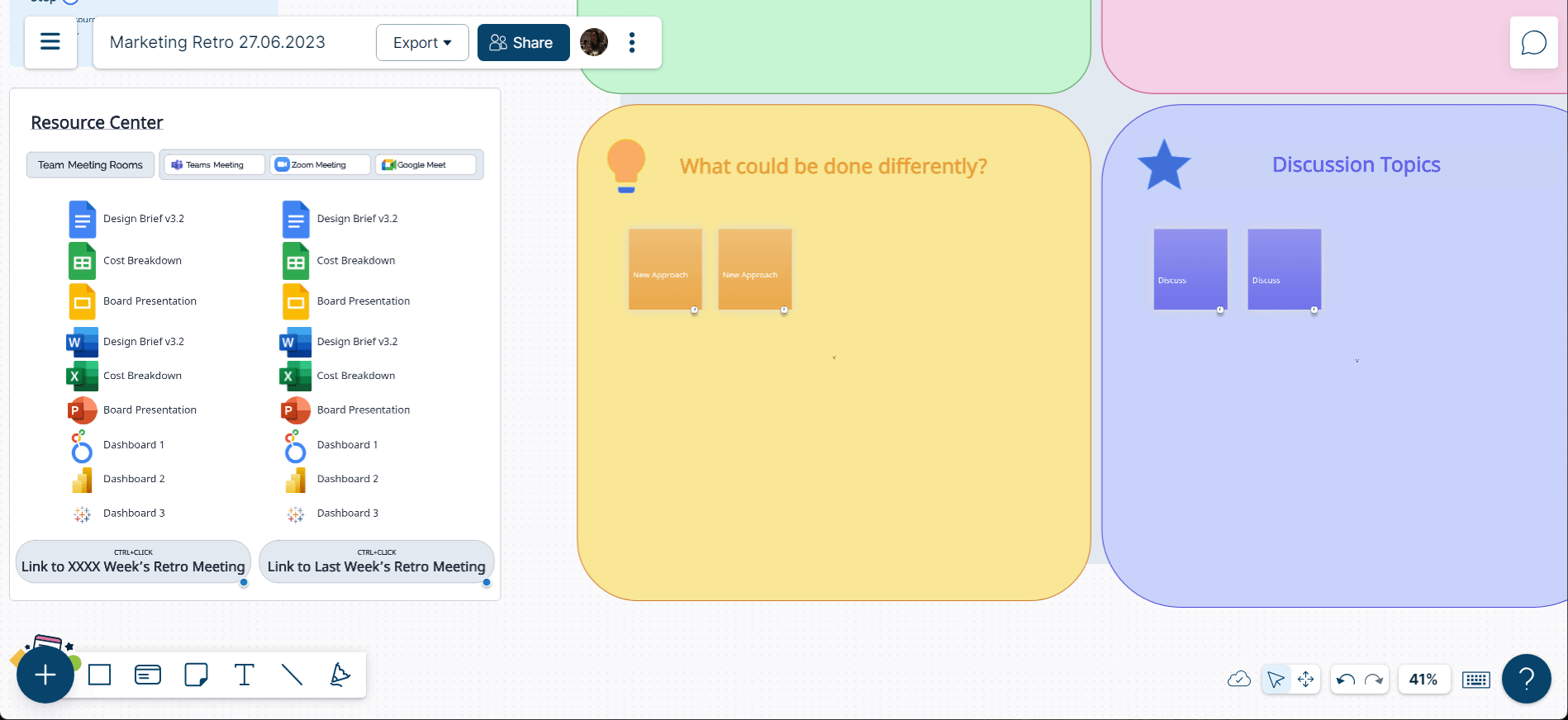
Task: Enable the select pointer mode
Action: click(x=1276, y=680)
